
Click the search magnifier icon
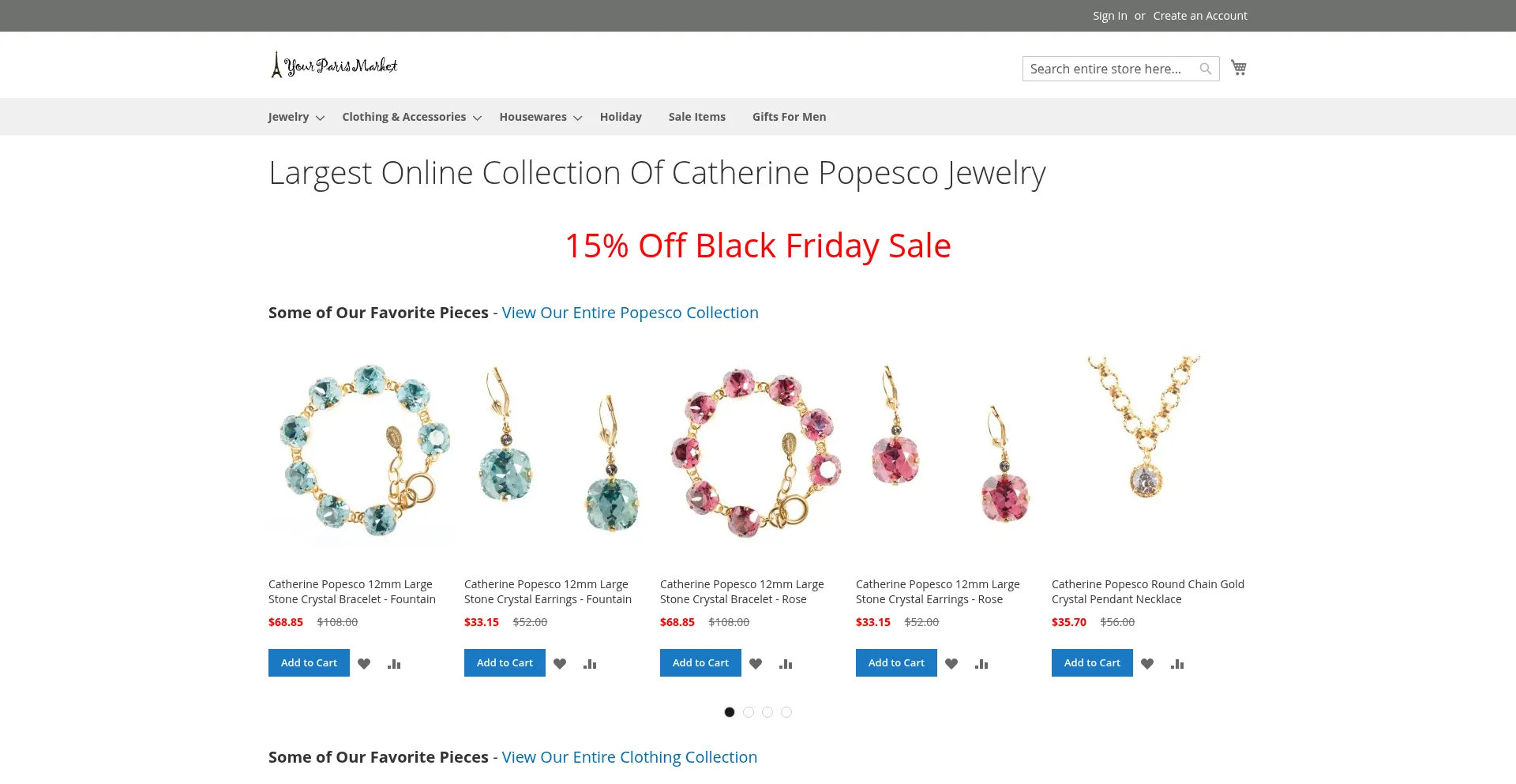(1205, 69)
